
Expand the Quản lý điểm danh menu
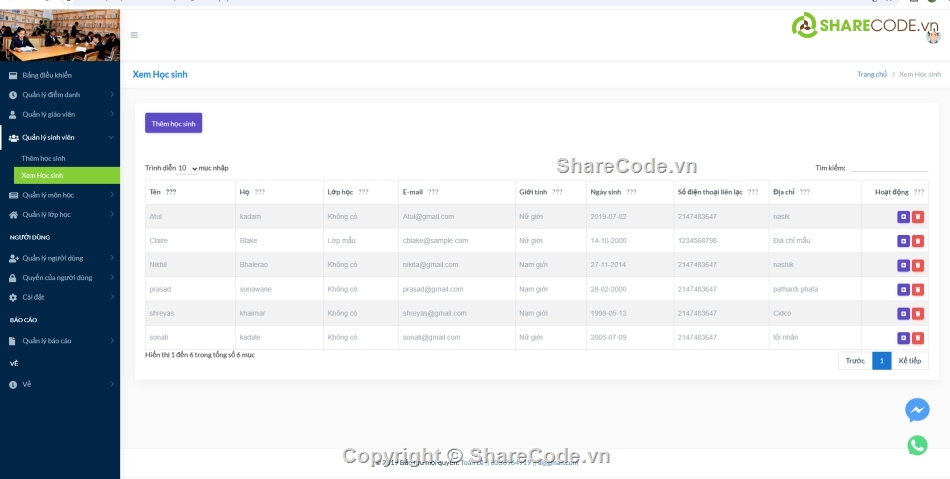point(60,95)
